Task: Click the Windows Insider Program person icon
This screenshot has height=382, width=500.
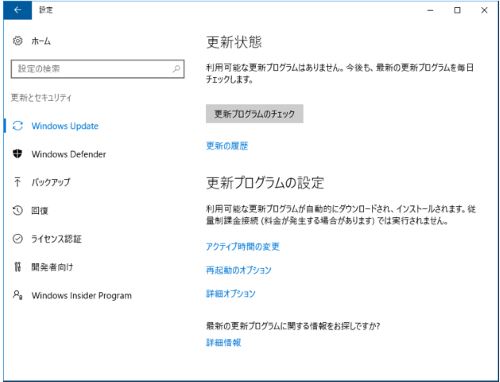Action: 18,295
